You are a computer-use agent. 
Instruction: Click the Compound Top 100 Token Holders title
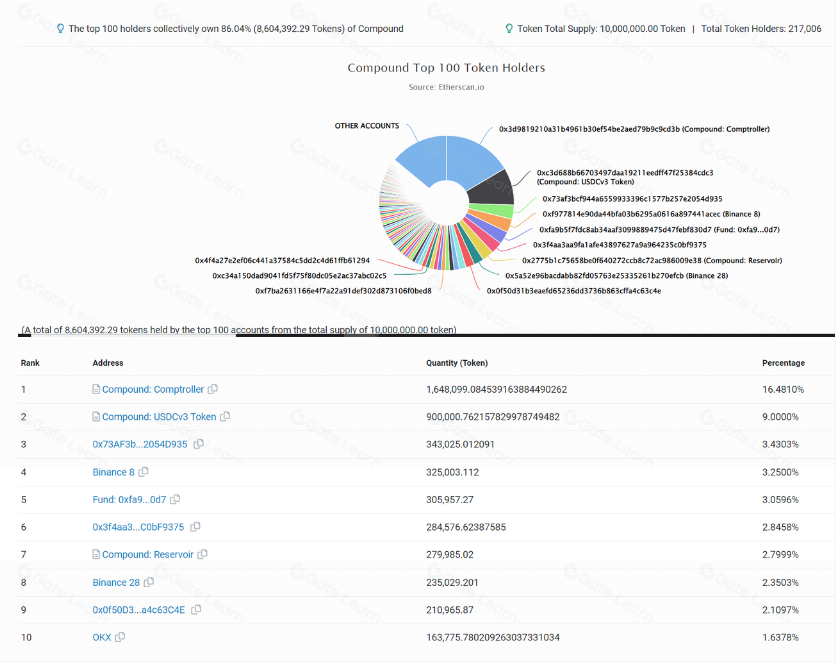tap(446, 68)
